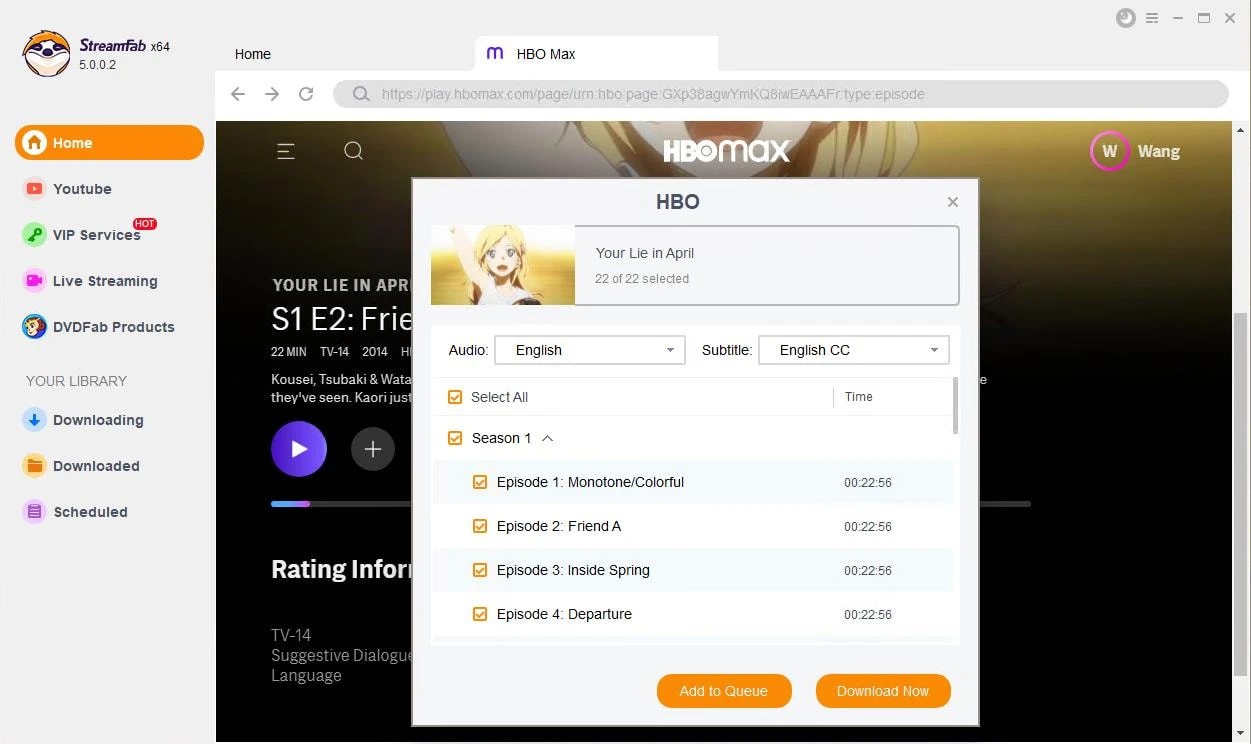1251x744 pixels.
Task: Open the Downloaded files list
Action: click(x=95, y=465)
